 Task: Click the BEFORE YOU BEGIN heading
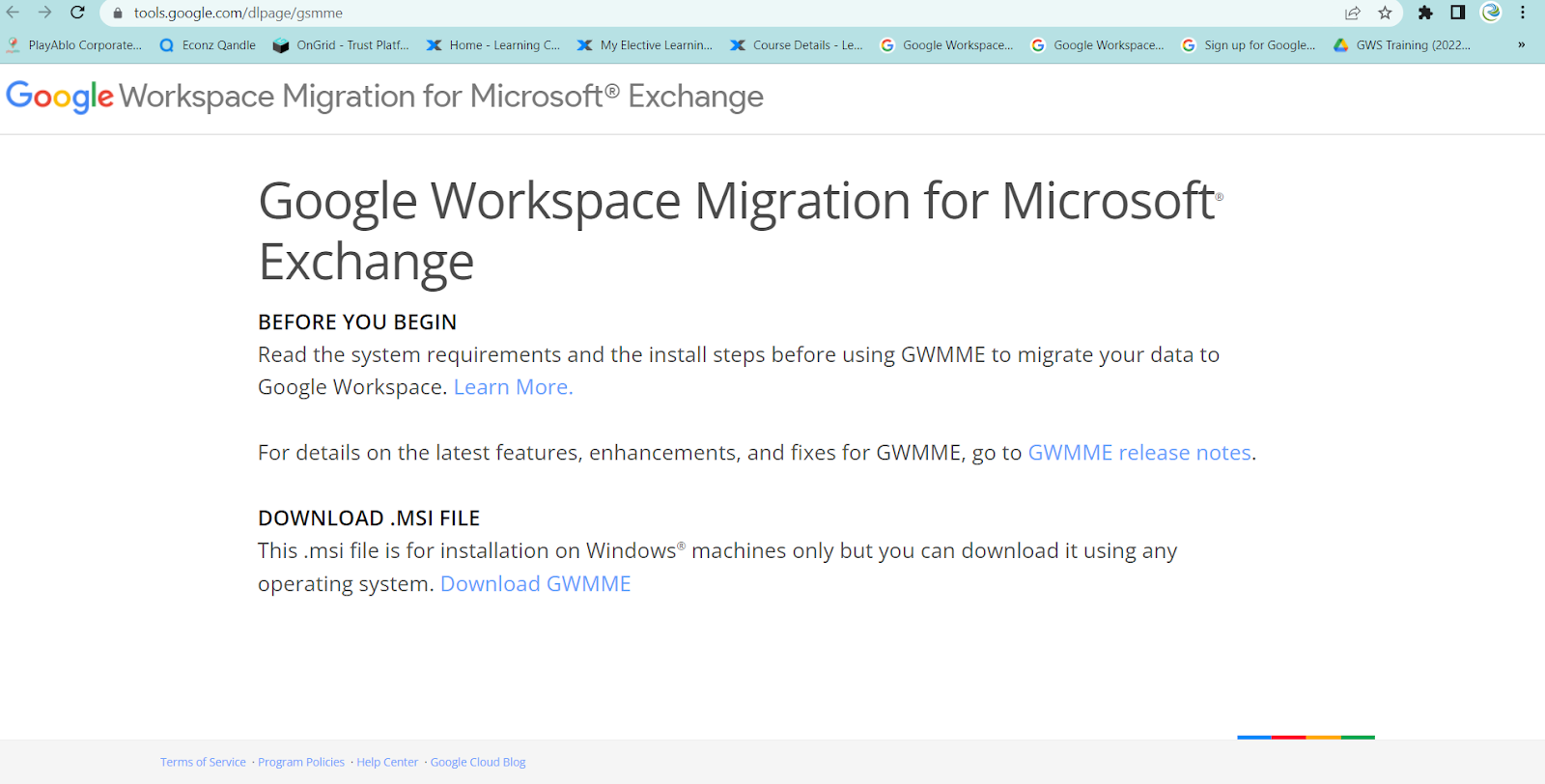click(357, 322)
